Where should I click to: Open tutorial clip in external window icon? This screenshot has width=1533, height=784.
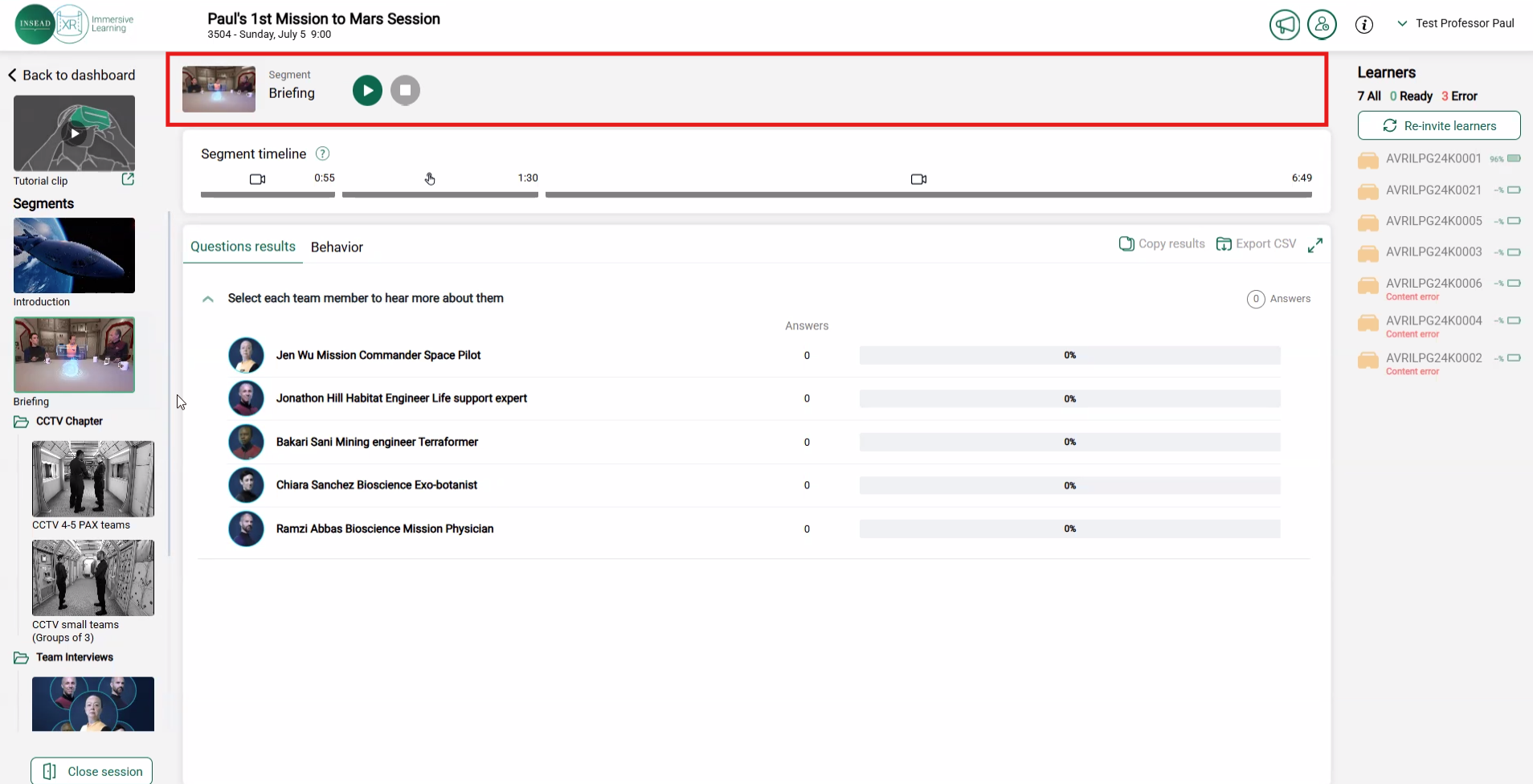click(128, 179)
